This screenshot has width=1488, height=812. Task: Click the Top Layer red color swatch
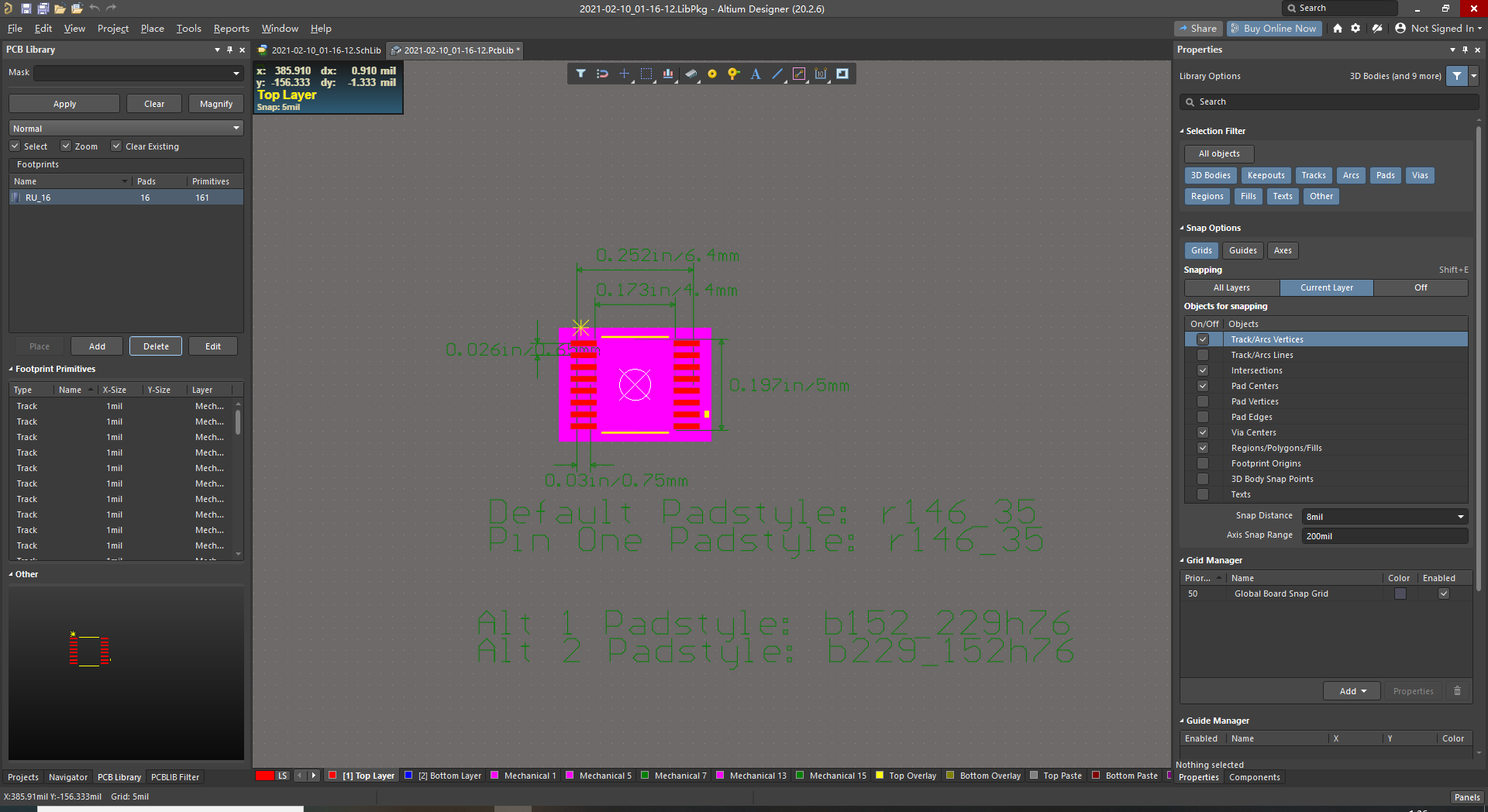[332, 776]
